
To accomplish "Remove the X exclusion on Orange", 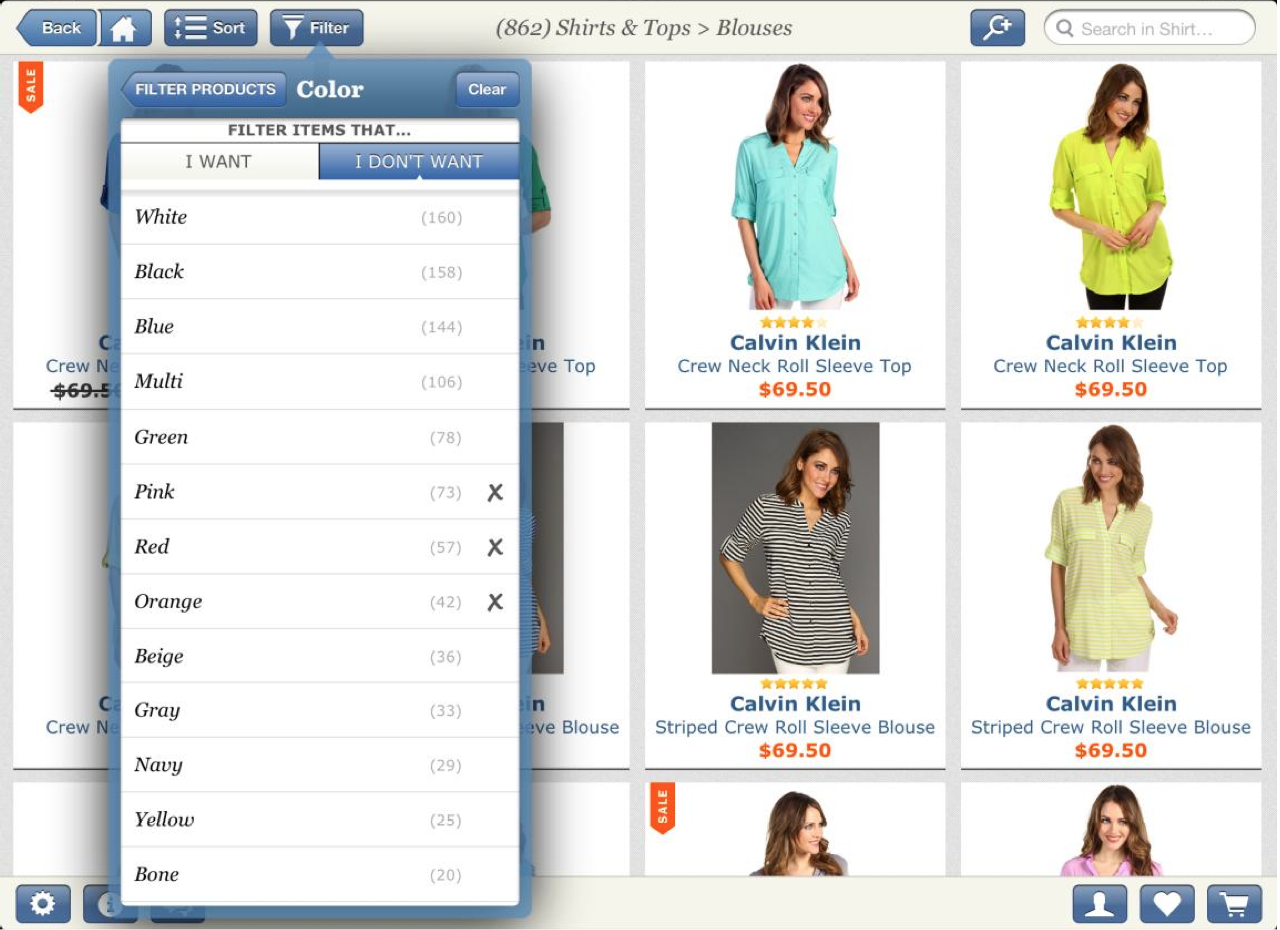I will [495, 602].
